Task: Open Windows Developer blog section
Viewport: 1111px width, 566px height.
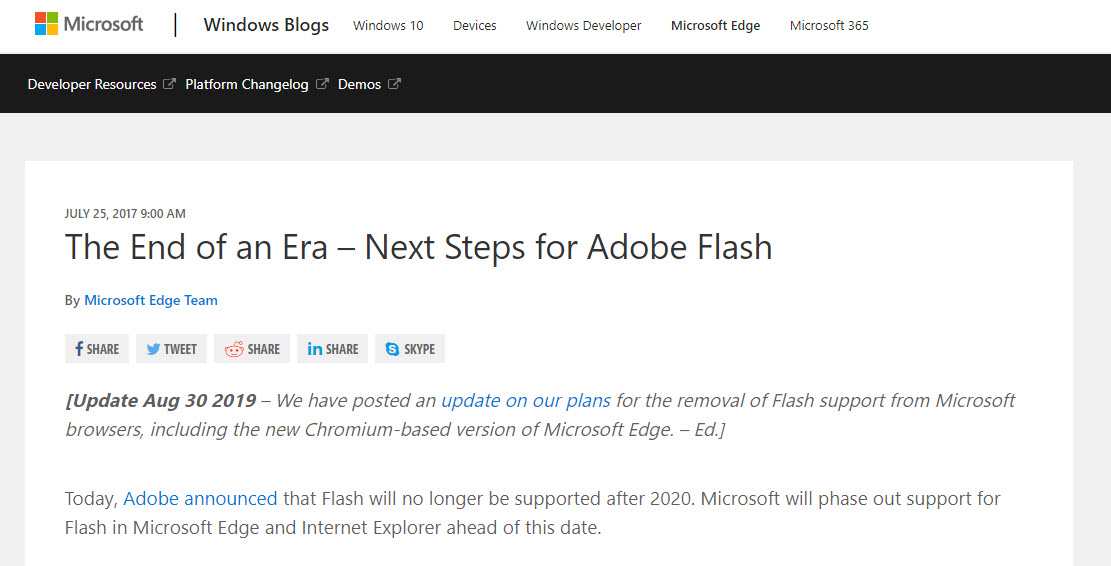Action: click(583, 26)
